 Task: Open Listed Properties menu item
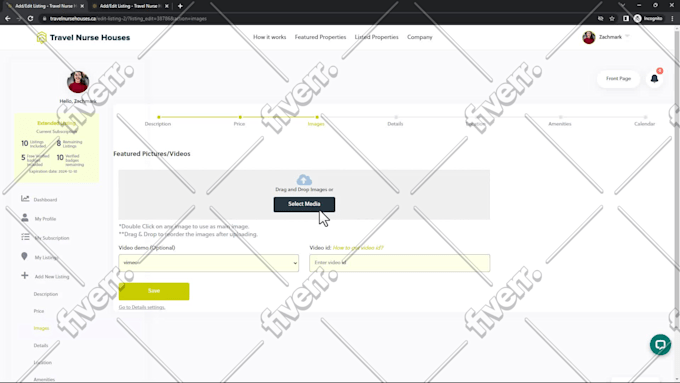(376, 37)
